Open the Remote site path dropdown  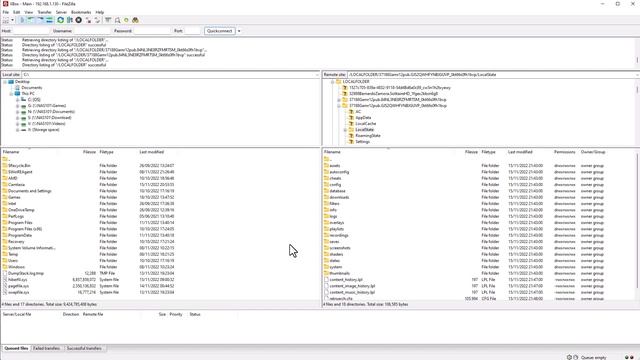pyautogui.click(x=637, y=75)
